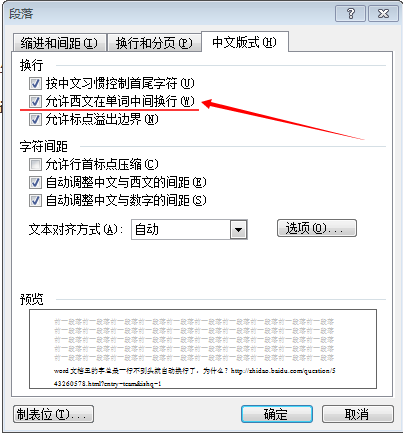Image resolution: width=403 pixels, height=433 pixels.
Task: Toggle 自动调整中文与数字的间距 checkbox
Action: (x=35, y=200)
